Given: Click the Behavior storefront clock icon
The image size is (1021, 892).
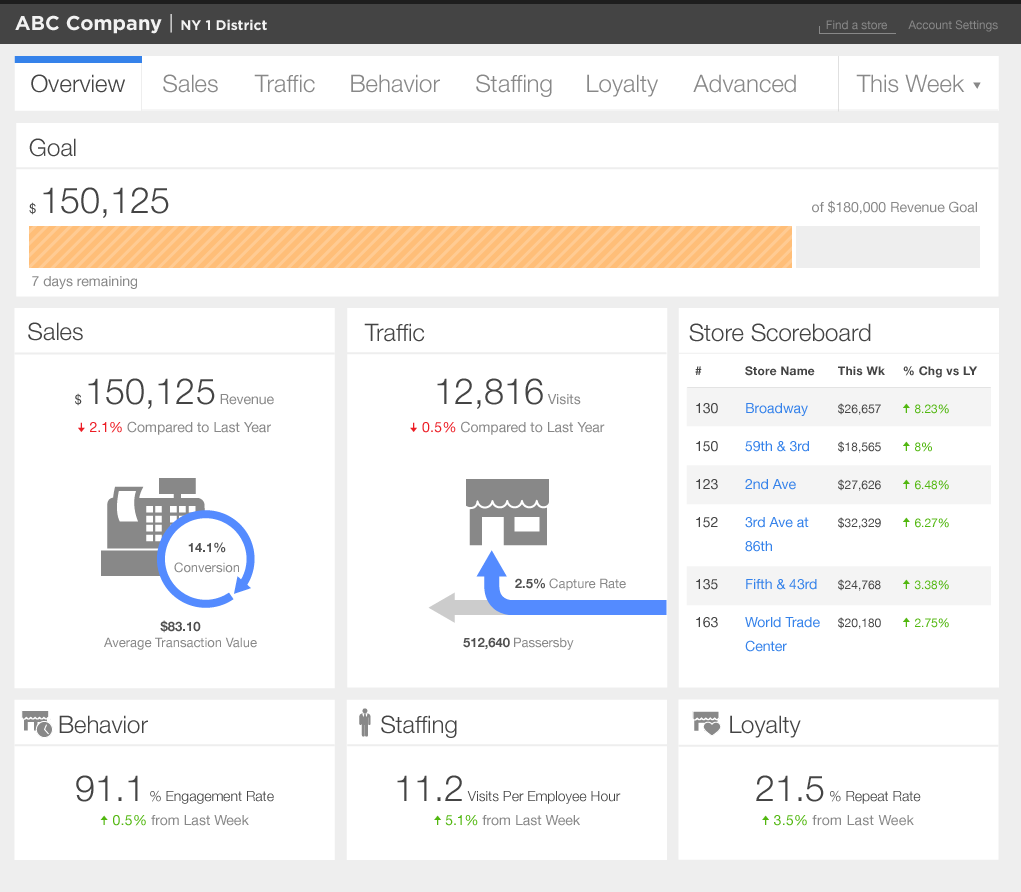Looking at the screenshot, I should click(37, 723).
